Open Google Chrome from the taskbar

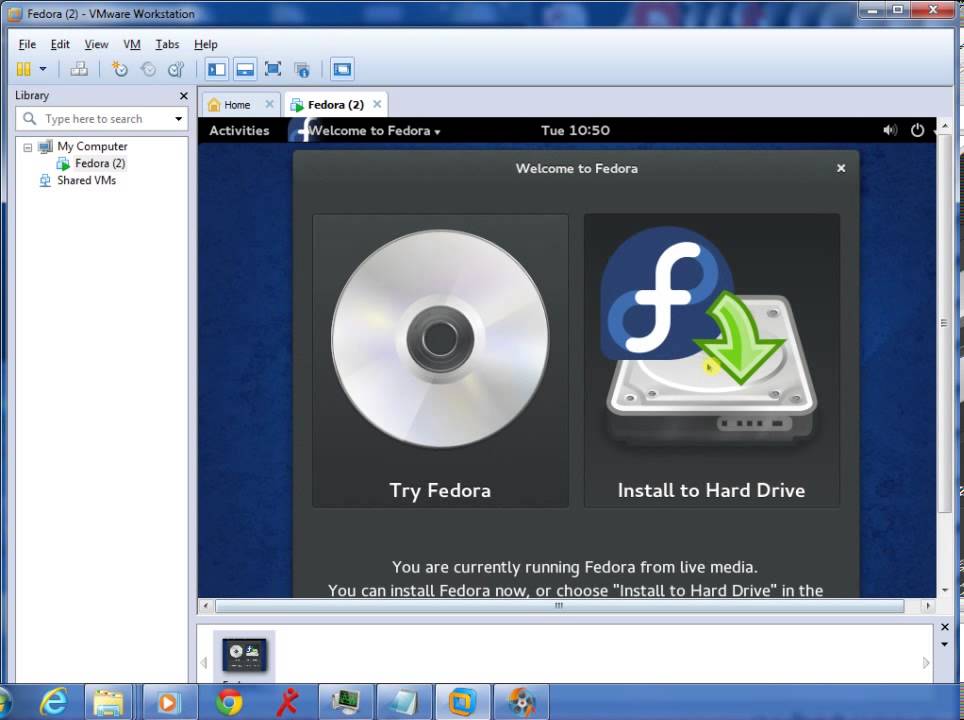[229, 702]
